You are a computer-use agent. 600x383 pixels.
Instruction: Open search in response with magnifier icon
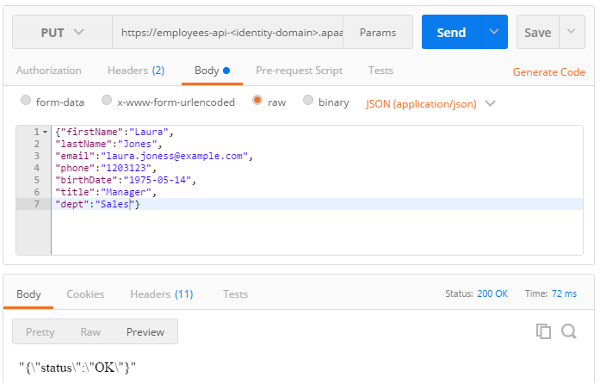(x=569, y=331)
